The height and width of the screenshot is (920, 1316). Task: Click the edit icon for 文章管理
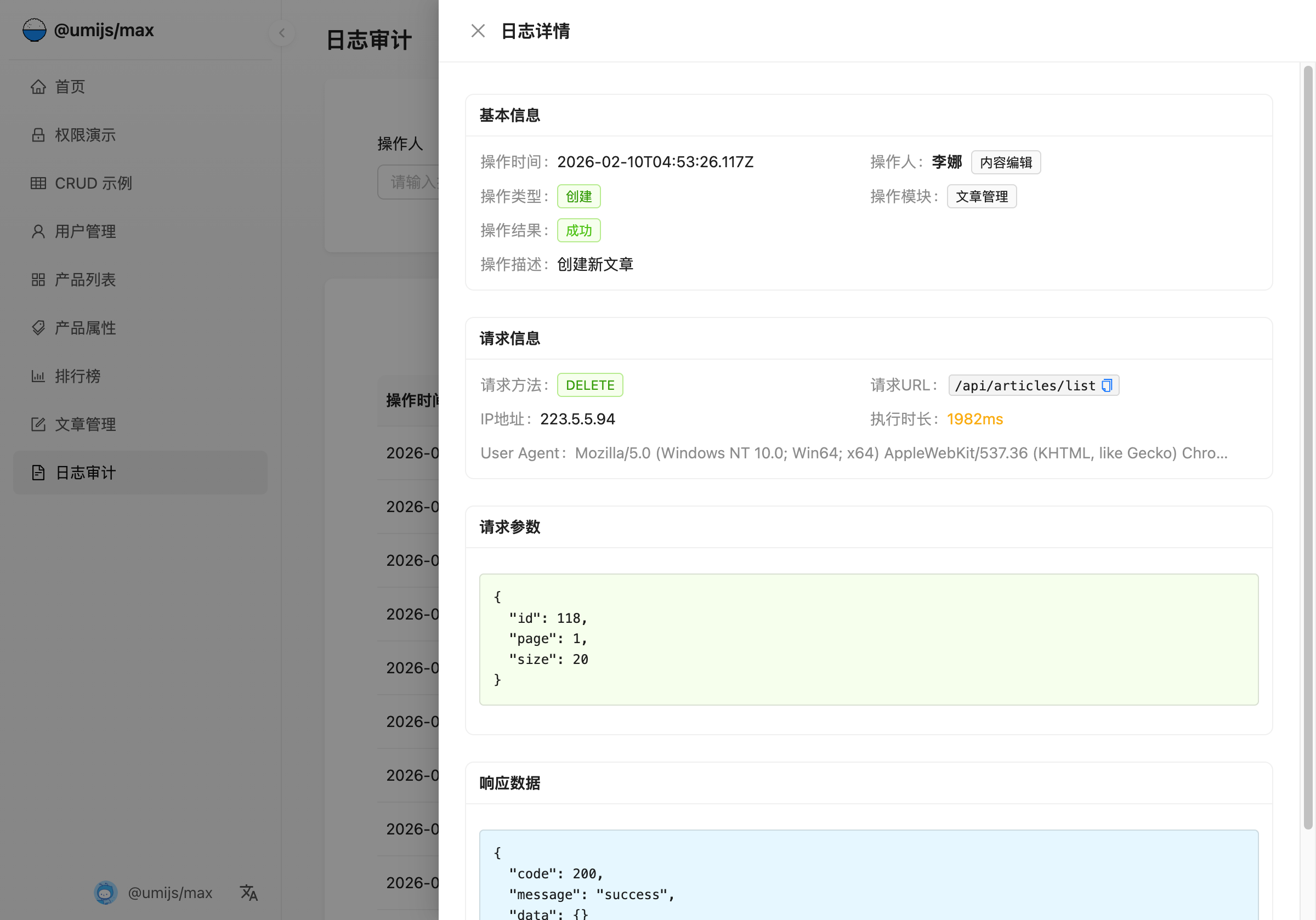pos(38,424)
